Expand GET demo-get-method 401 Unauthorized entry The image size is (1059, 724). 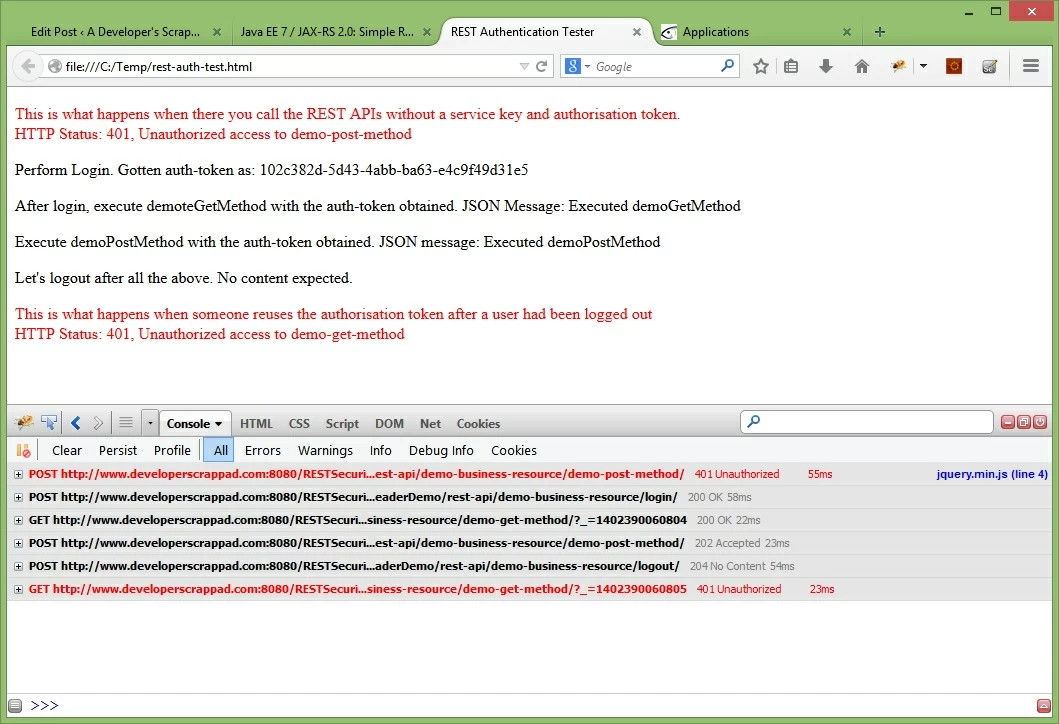click(19, 590)
